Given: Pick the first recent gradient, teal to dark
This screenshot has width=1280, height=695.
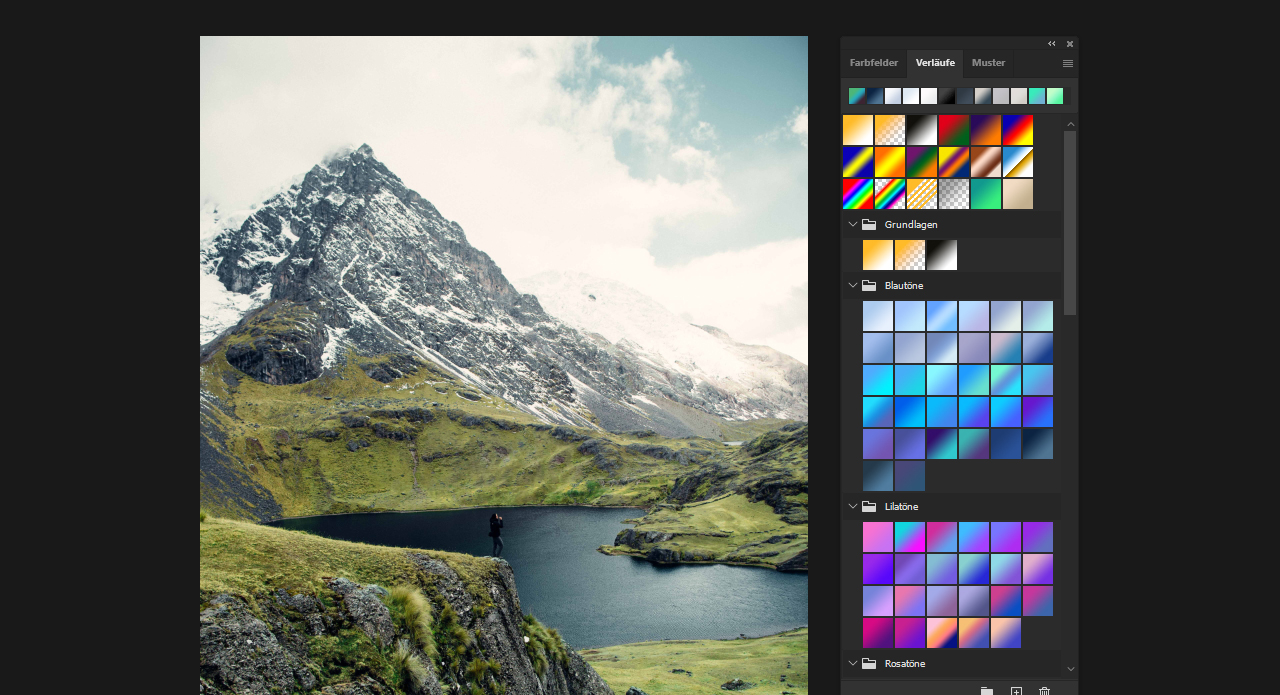Looking at the screenshot, I should pos(857,96).
